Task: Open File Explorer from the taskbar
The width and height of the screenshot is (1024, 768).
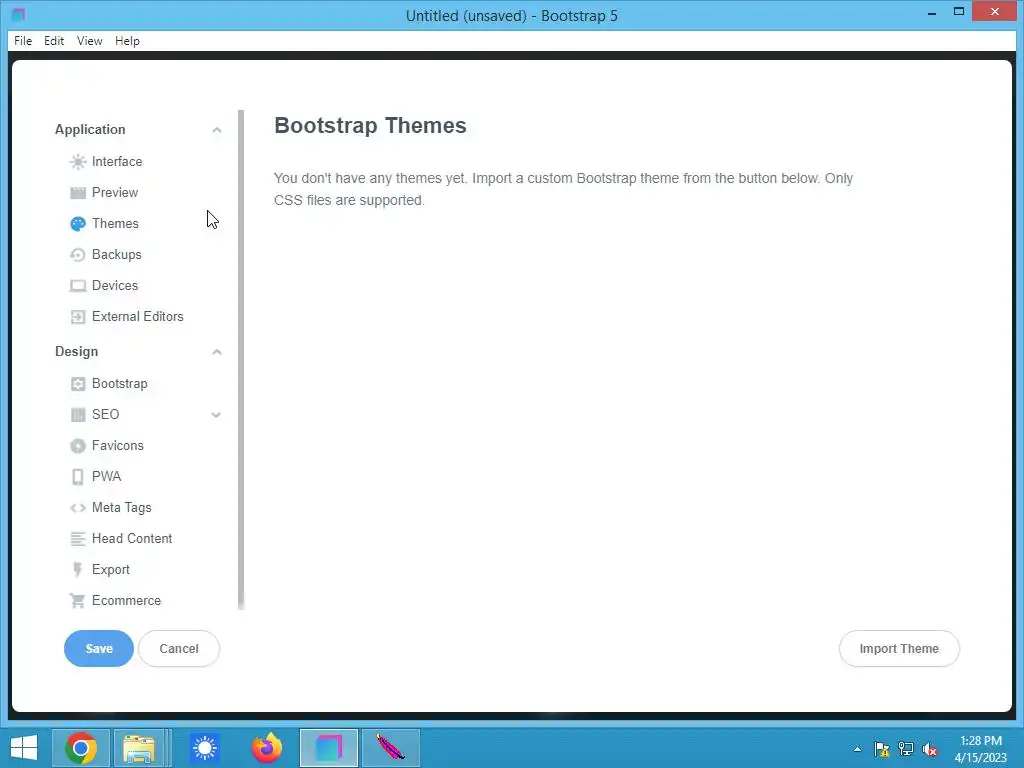Action: coord(139,748)
